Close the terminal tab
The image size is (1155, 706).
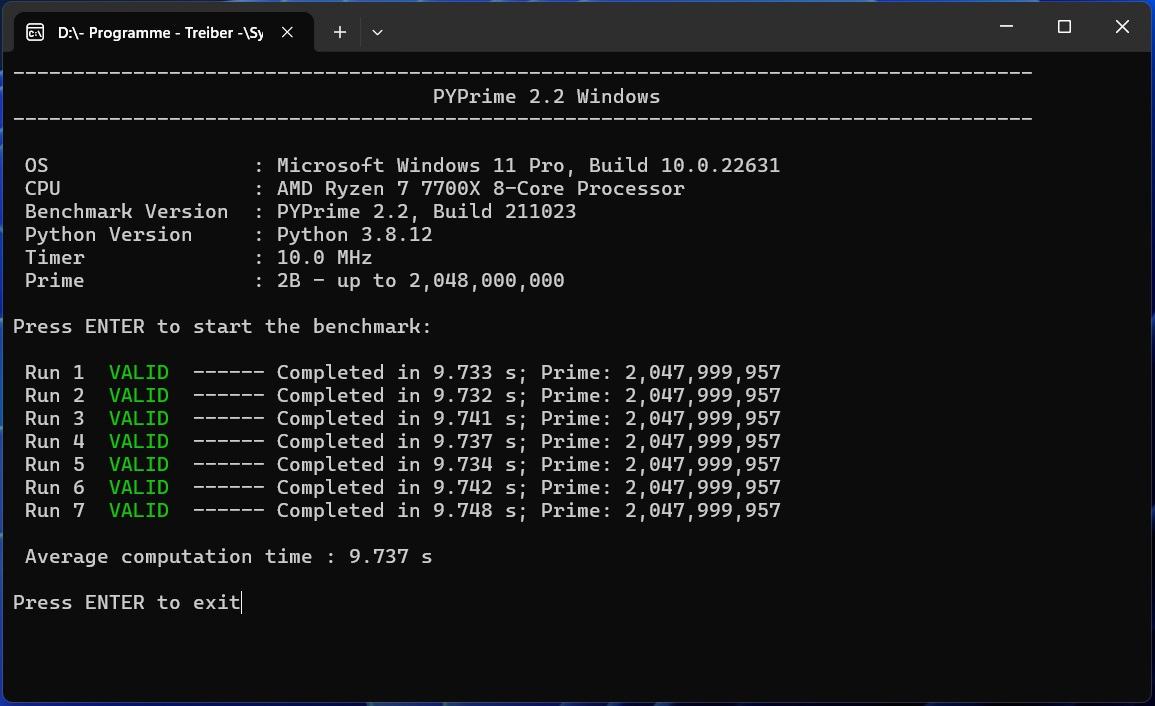click(x=287, y=32)
